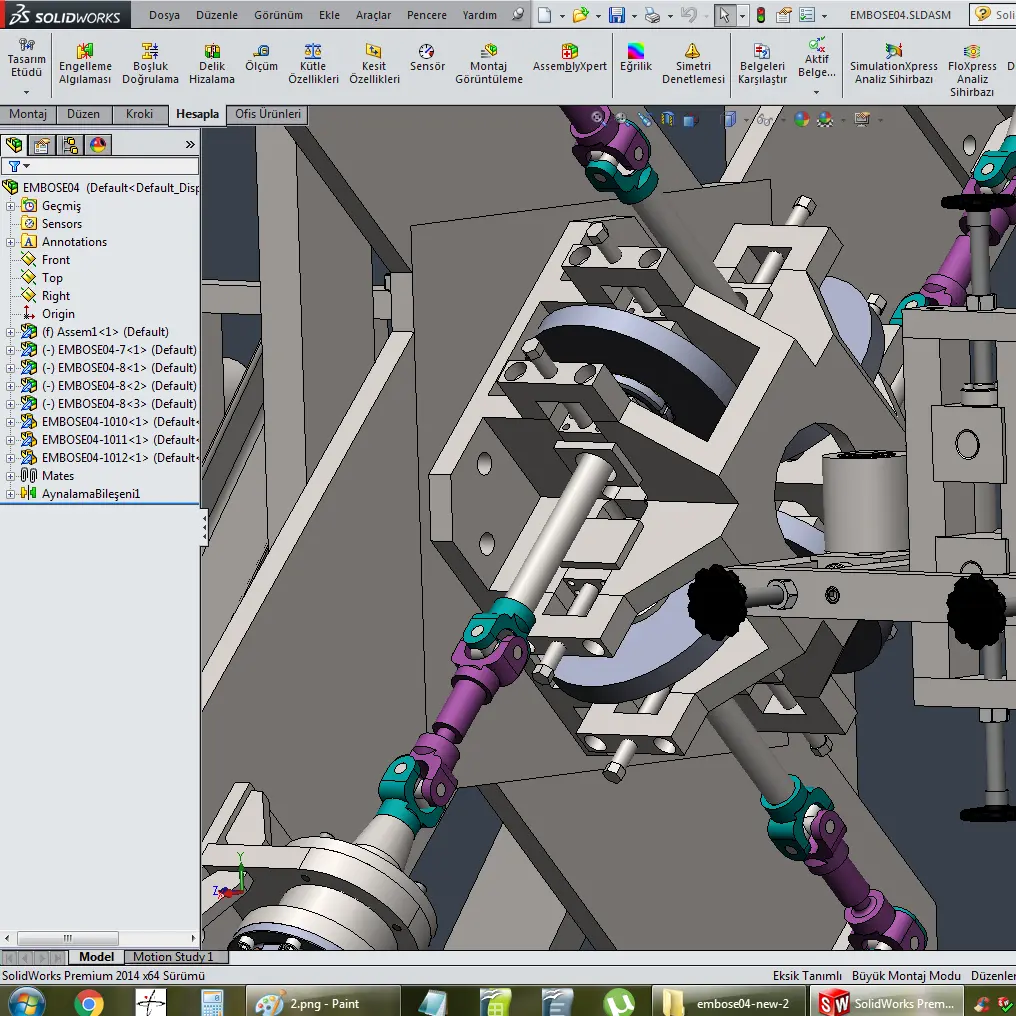Expand the hidden panel tabs chevron
The height and width of the screenshot is (1016, 1016).
(x=190, y=144)
